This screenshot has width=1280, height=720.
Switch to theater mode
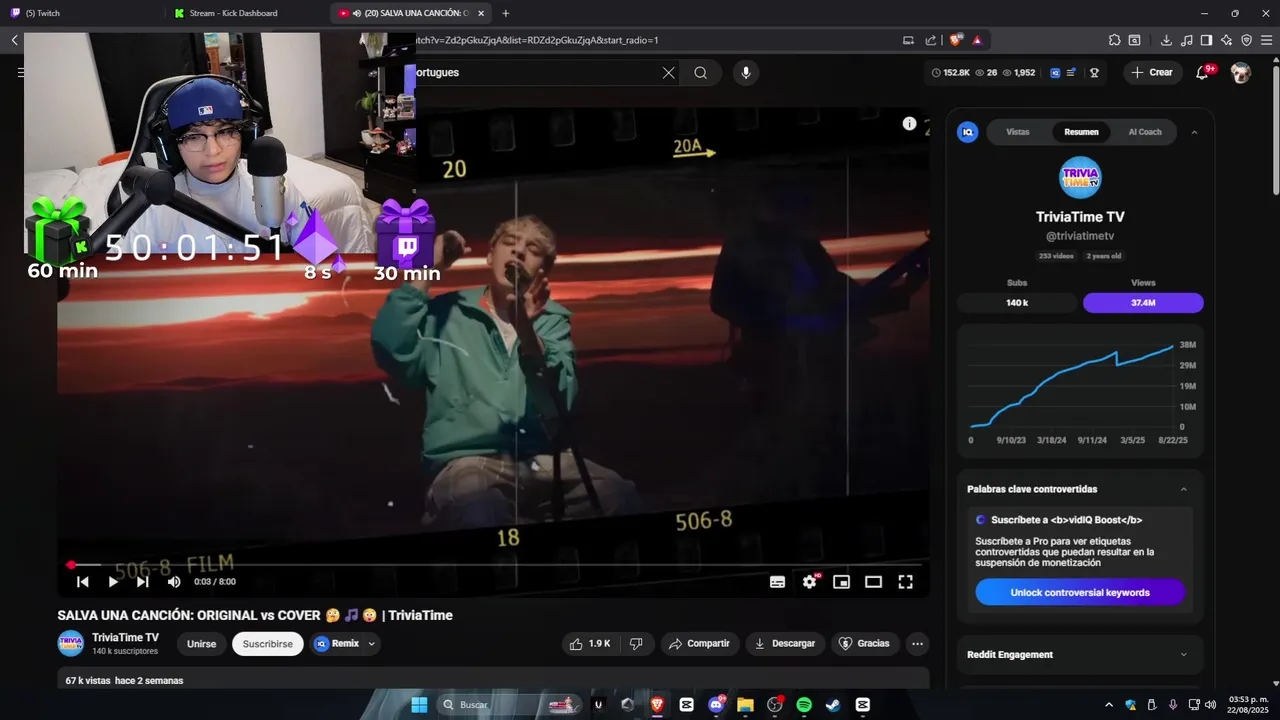point(873,582)
